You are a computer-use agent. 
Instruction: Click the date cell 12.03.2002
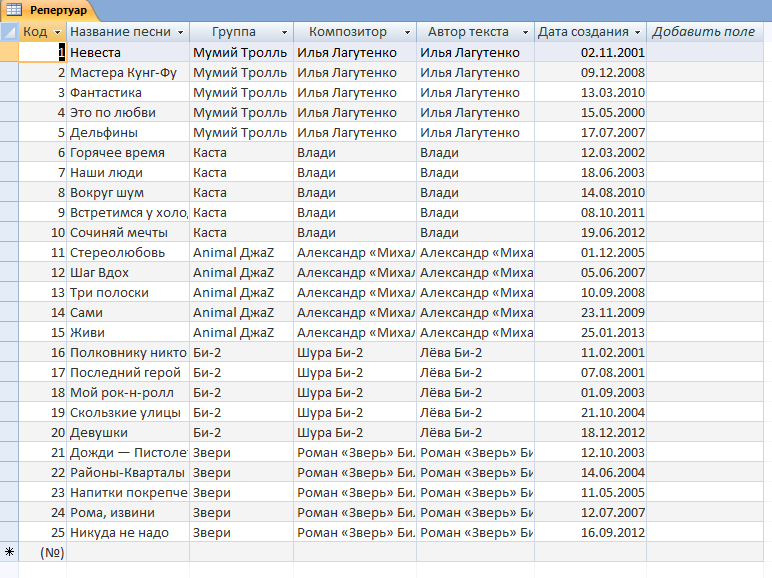coord(590,153)
